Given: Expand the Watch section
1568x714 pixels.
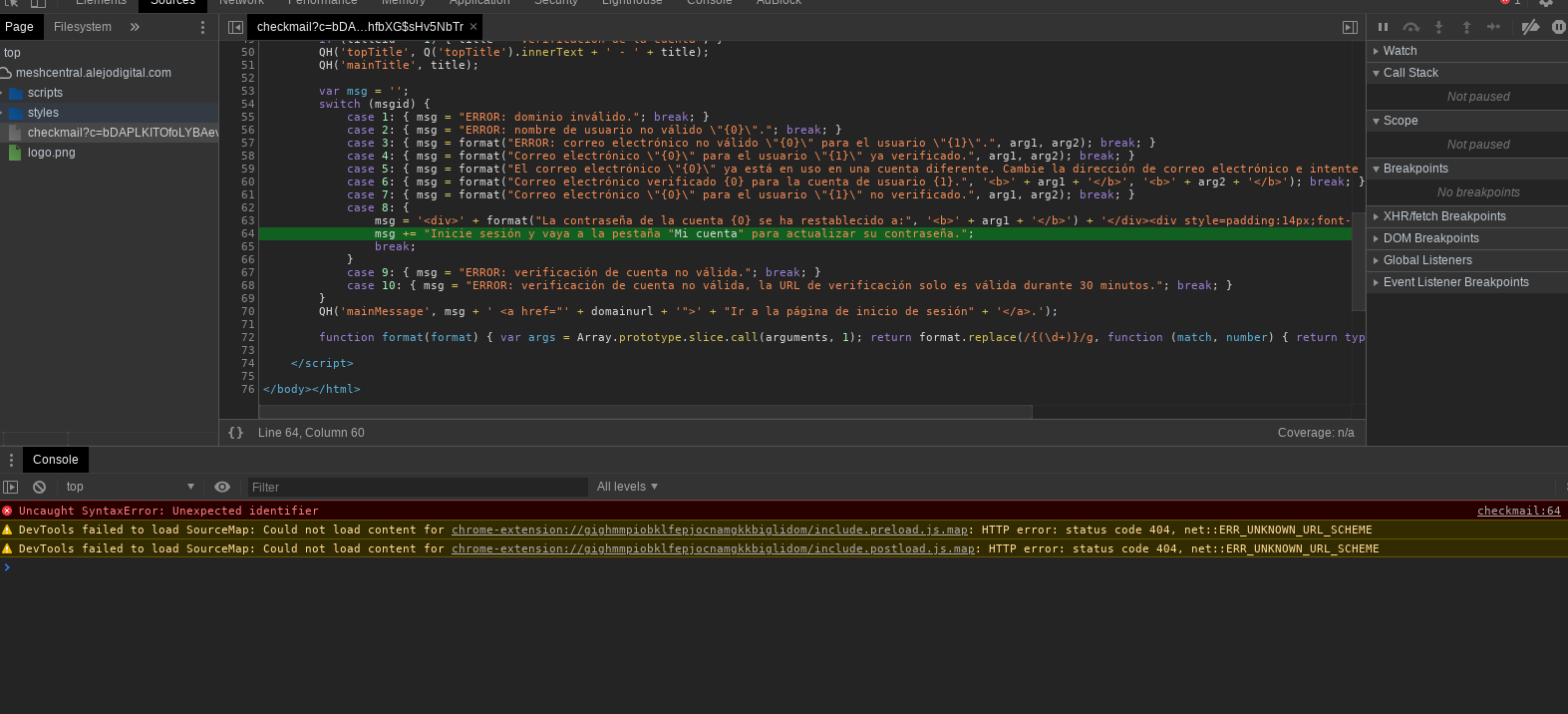Looking at the screenshot, I should (x=1467, y=51).
